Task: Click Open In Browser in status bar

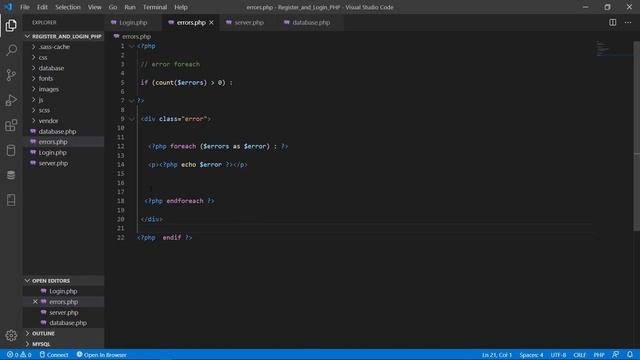Action: (x=102, y=355)
